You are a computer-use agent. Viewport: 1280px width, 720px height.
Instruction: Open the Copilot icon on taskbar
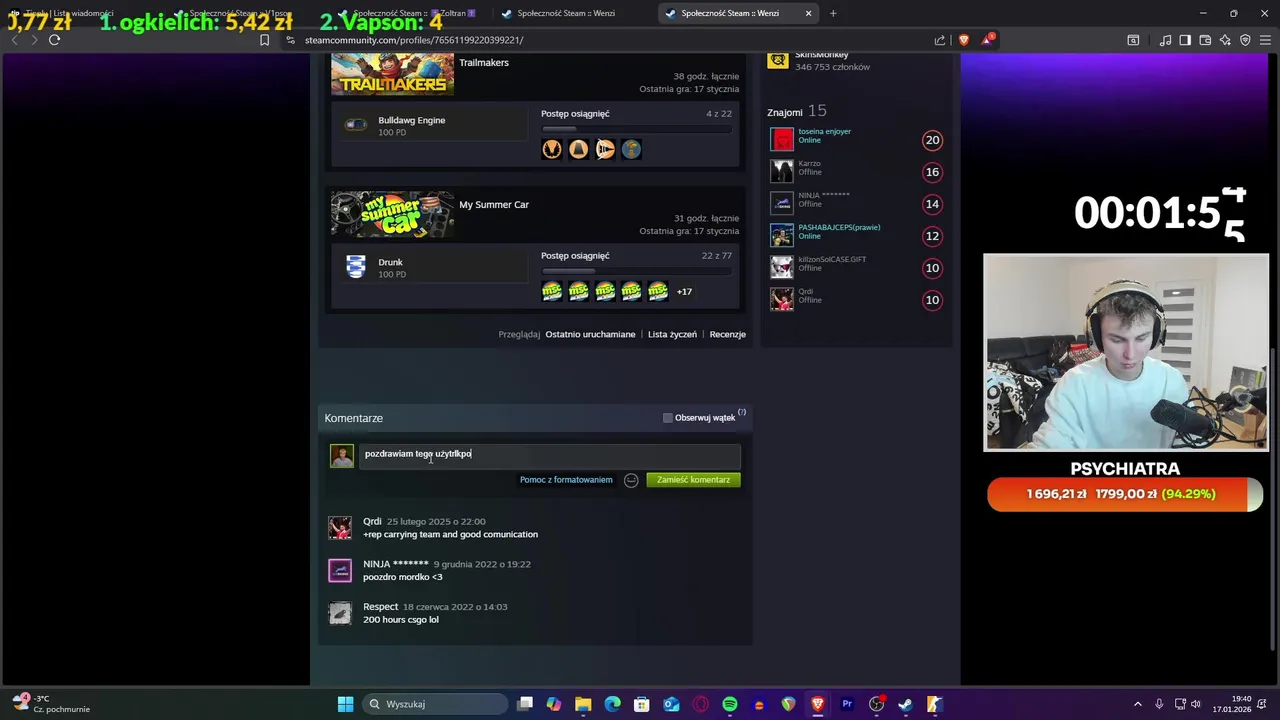coord(554,704)
